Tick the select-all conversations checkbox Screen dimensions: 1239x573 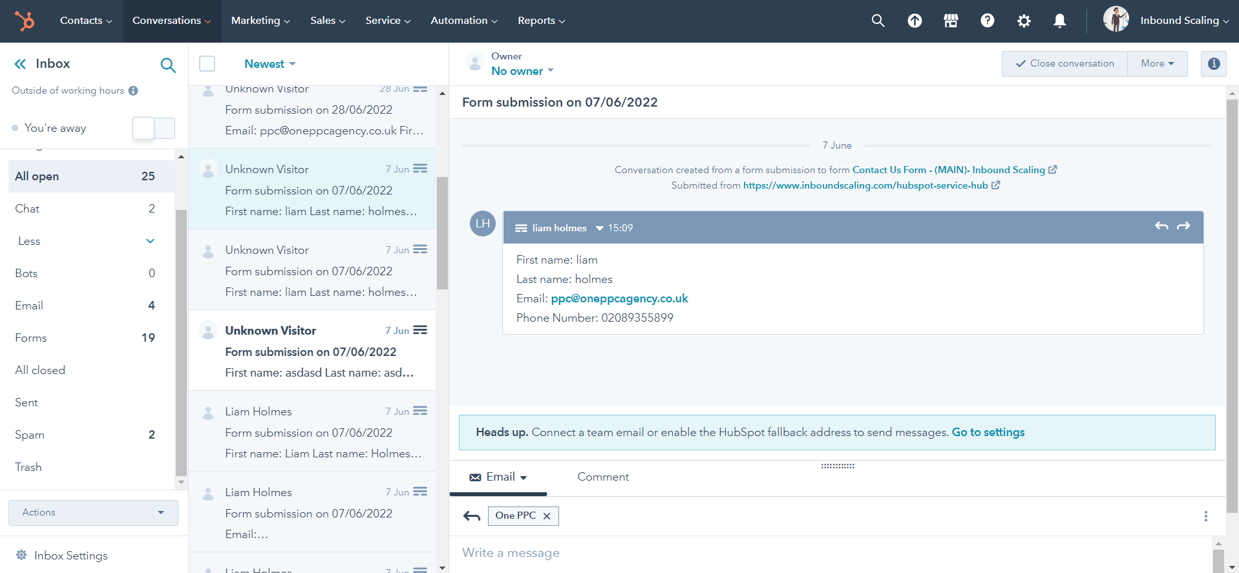(207, 64)
